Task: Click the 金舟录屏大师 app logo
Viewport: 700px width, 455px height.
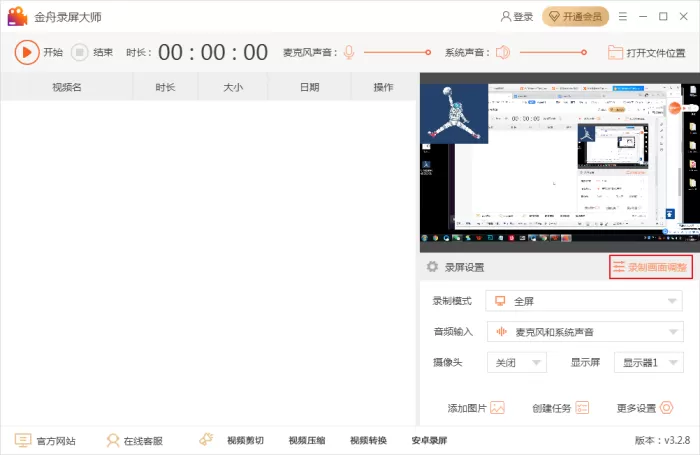Action: (17, 17)
